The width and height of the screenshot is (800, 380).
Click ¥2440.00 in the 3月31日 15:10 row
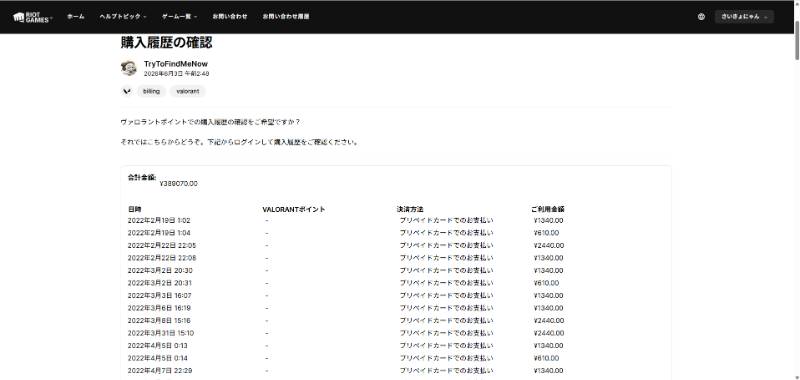[x=548, y=333]
